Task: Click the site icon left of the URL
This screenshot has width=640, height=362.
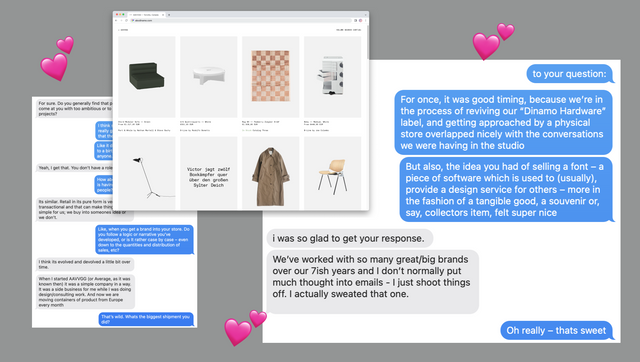Action: pos(133,20)
